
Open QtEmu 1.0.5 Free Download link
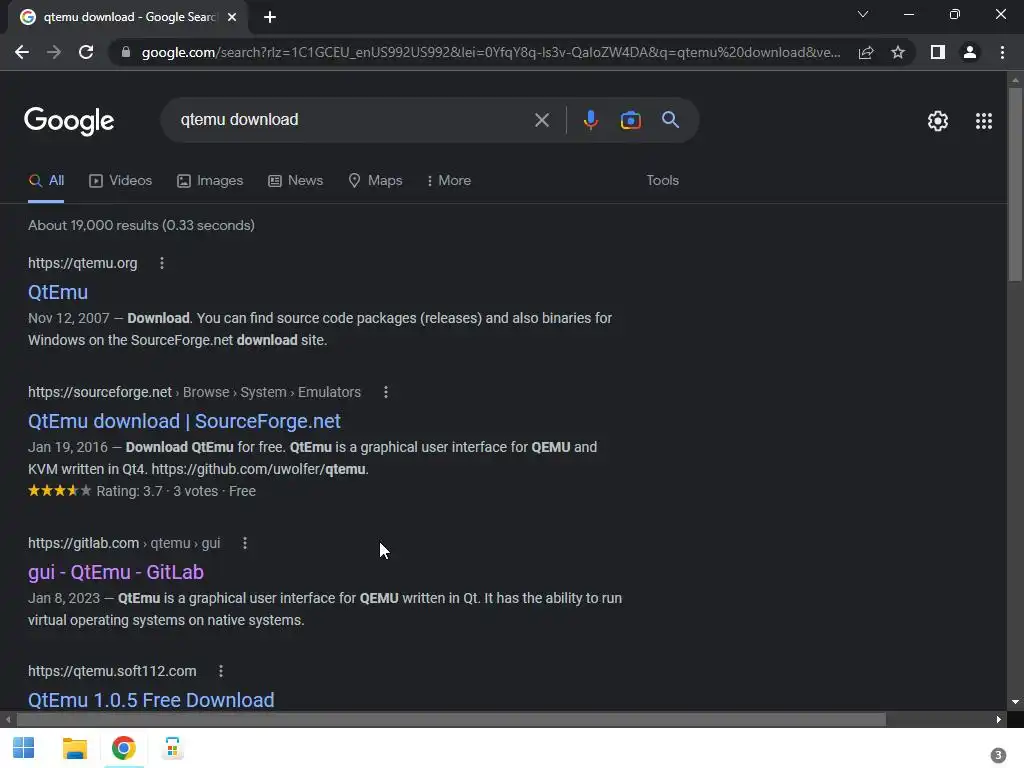(x=151, y=700)
